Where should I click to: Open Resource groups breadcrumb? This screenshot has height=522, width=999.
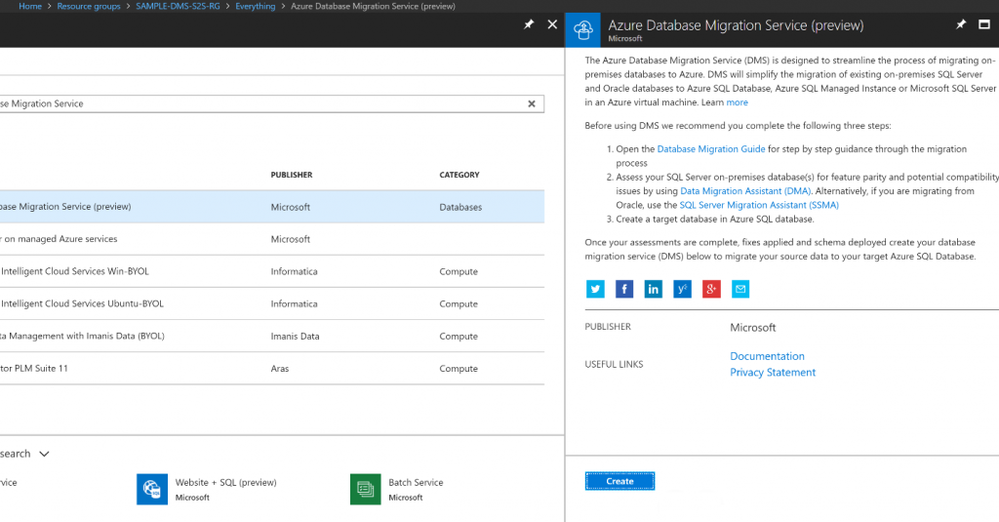pos(89,6)
